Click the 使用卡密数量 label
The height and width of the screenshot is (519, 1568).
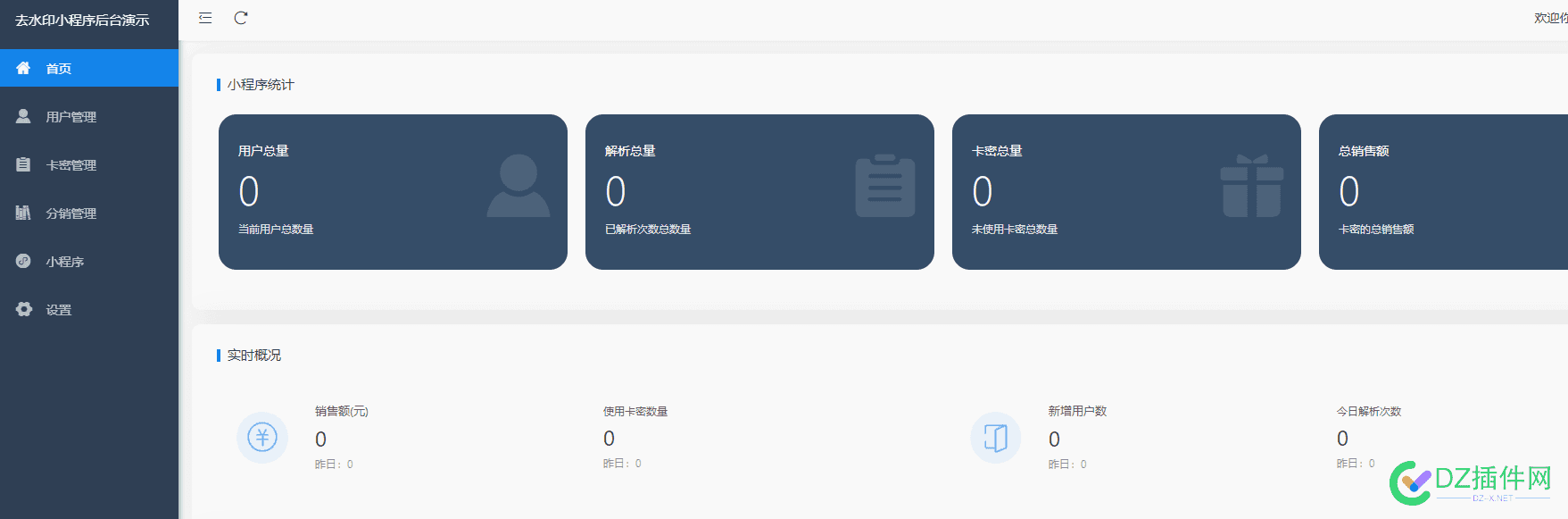(x=635, y=412)
